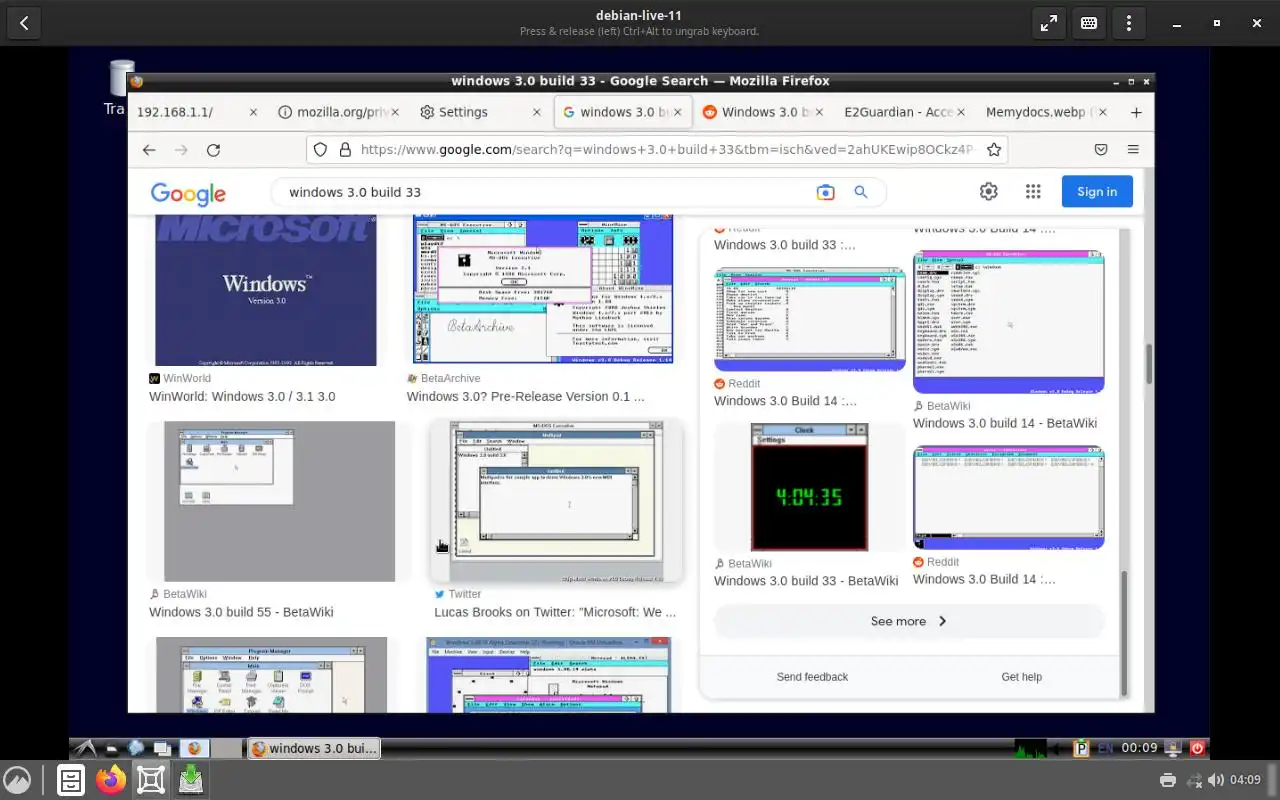Open viewer three-dot options menu
1280x800 pixels.
click(x=1129, y=23)
